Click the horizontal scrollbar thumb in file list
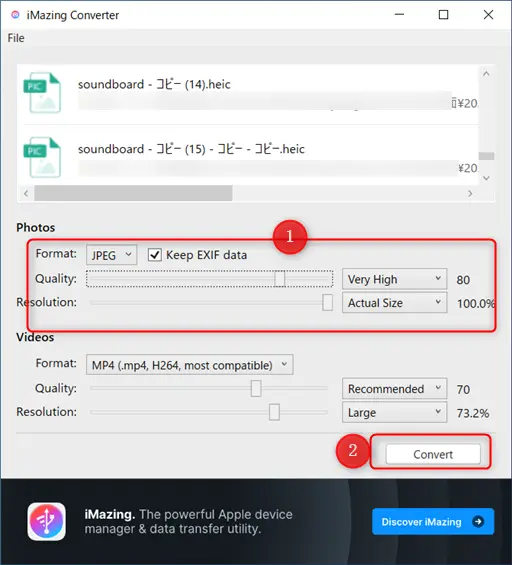 pyautogui.click(x=133, y=193)
